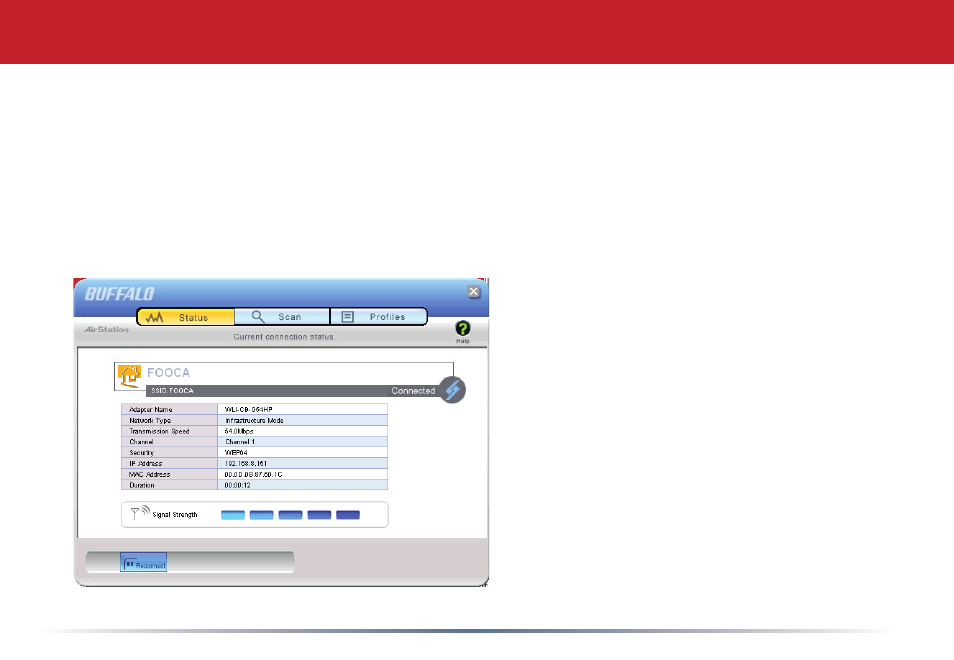Click the Security label cell

170,453
